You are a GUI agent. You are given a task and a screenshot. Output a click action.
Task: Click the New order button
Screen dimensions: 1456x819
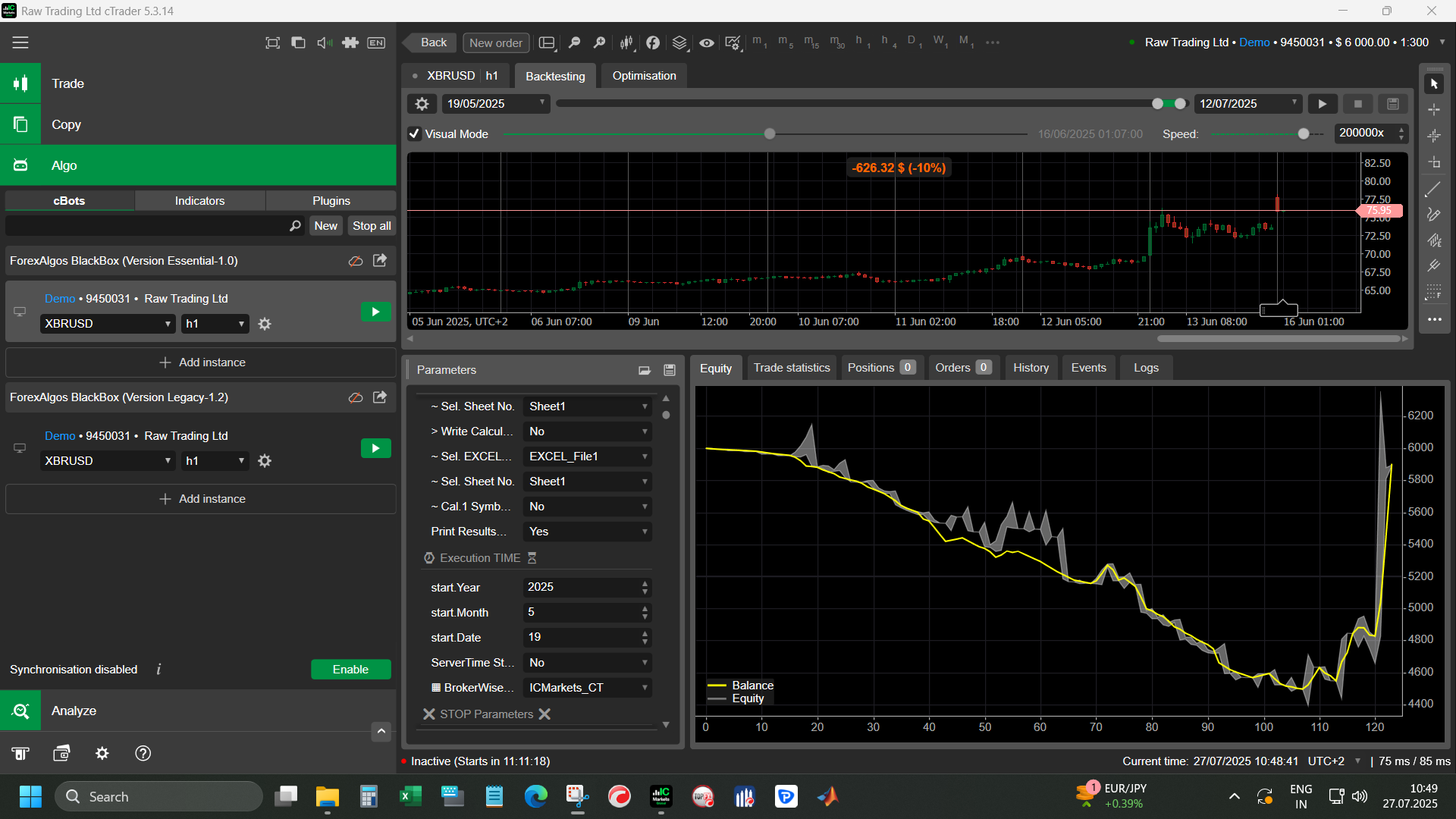pos(496,42)
